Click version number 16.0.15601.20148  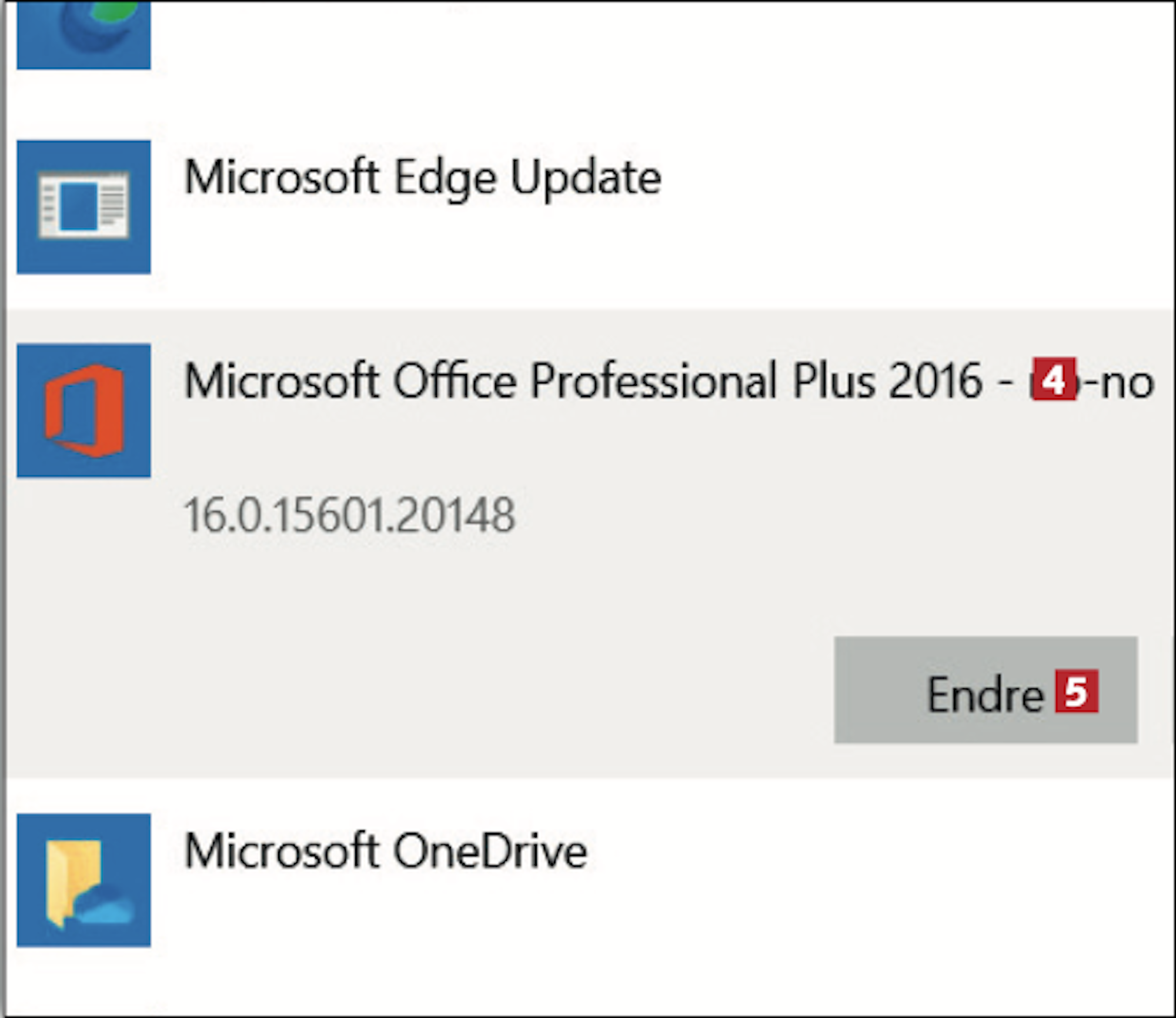(x=350, y=515)
